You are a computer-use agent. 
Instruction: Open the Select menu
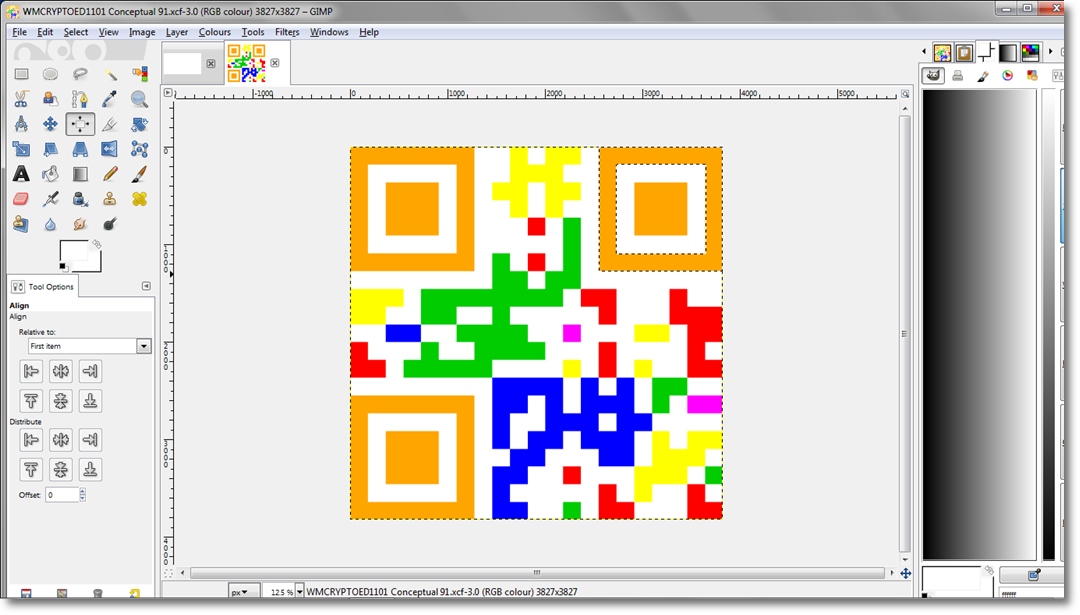pyautogui.click(x=76, y=32)
